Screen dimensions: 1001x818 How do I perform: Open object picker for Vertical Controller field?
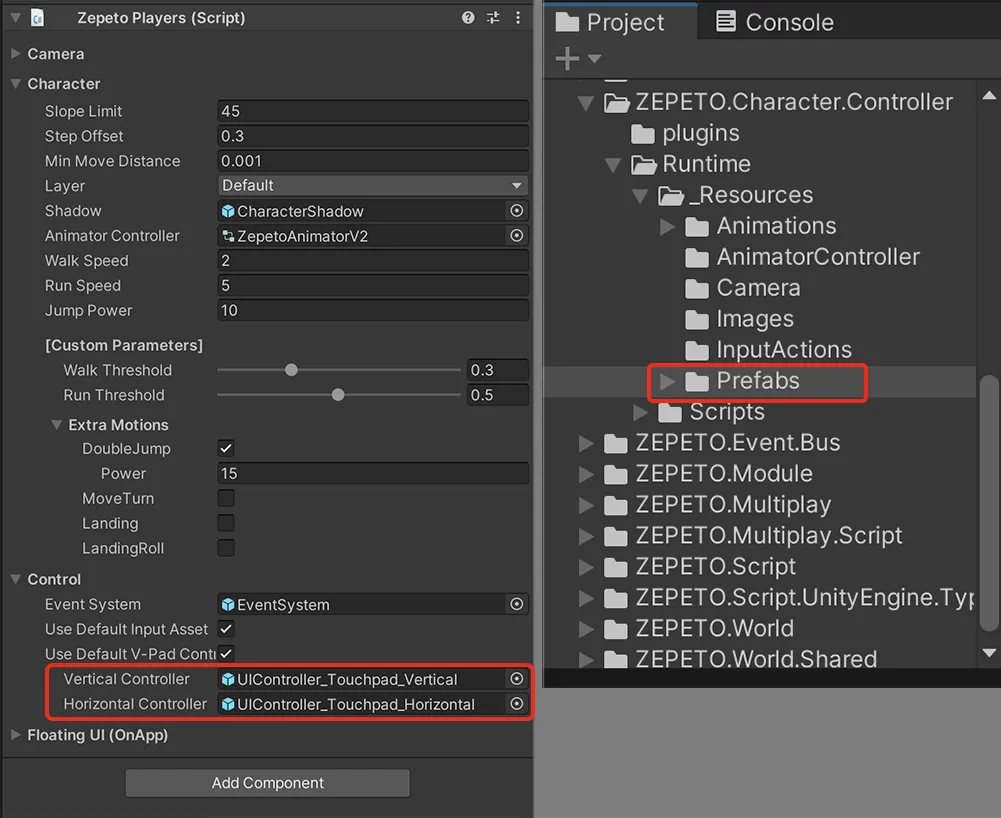pos(516,679)
